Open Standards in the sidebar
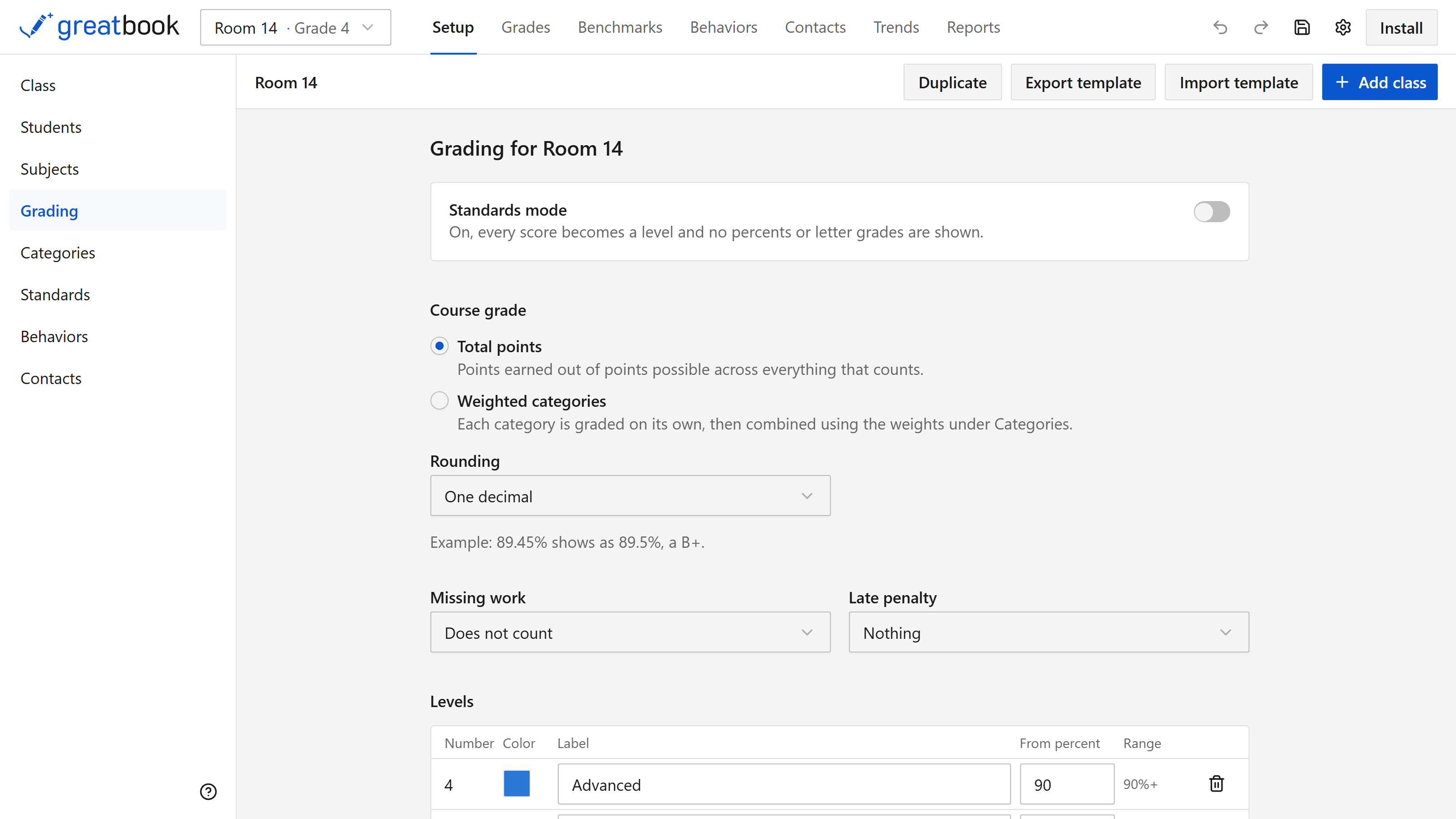 tap(117, 294)
